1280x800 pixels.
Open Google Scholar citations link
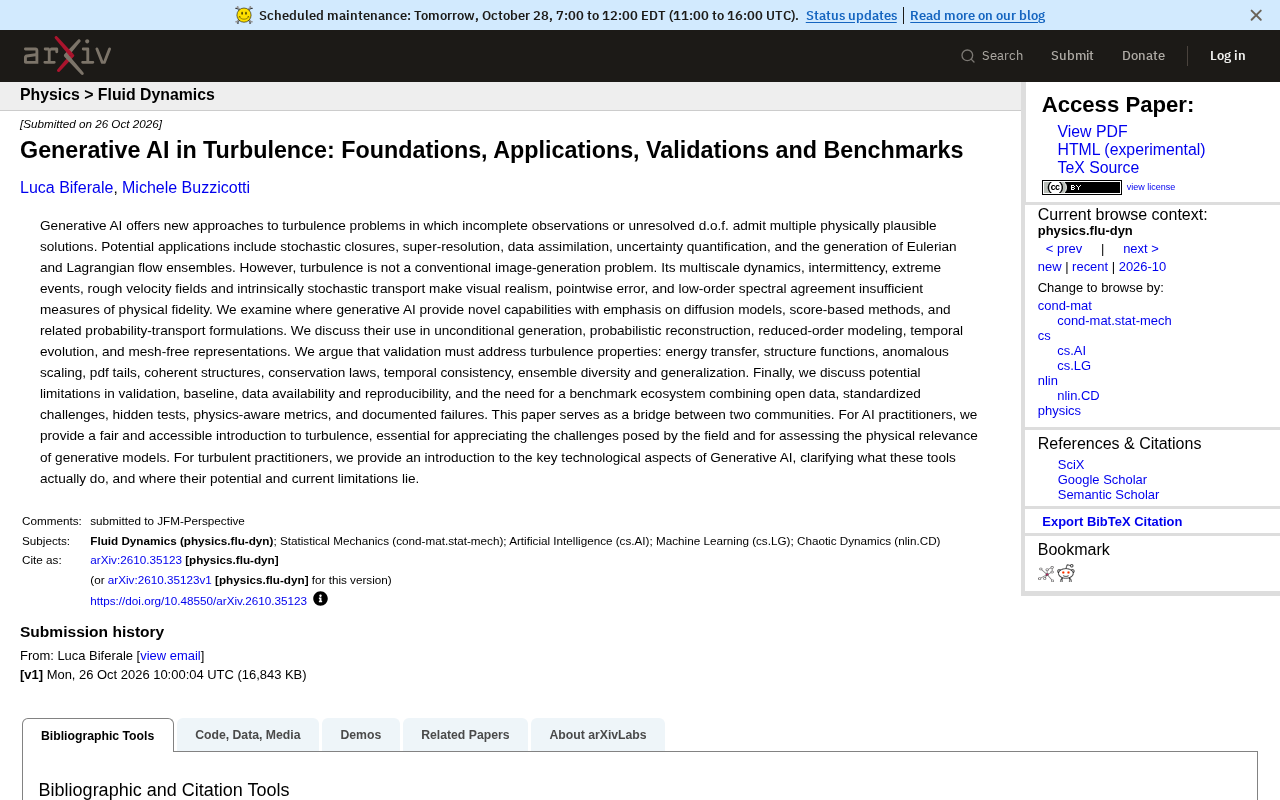1102,480
